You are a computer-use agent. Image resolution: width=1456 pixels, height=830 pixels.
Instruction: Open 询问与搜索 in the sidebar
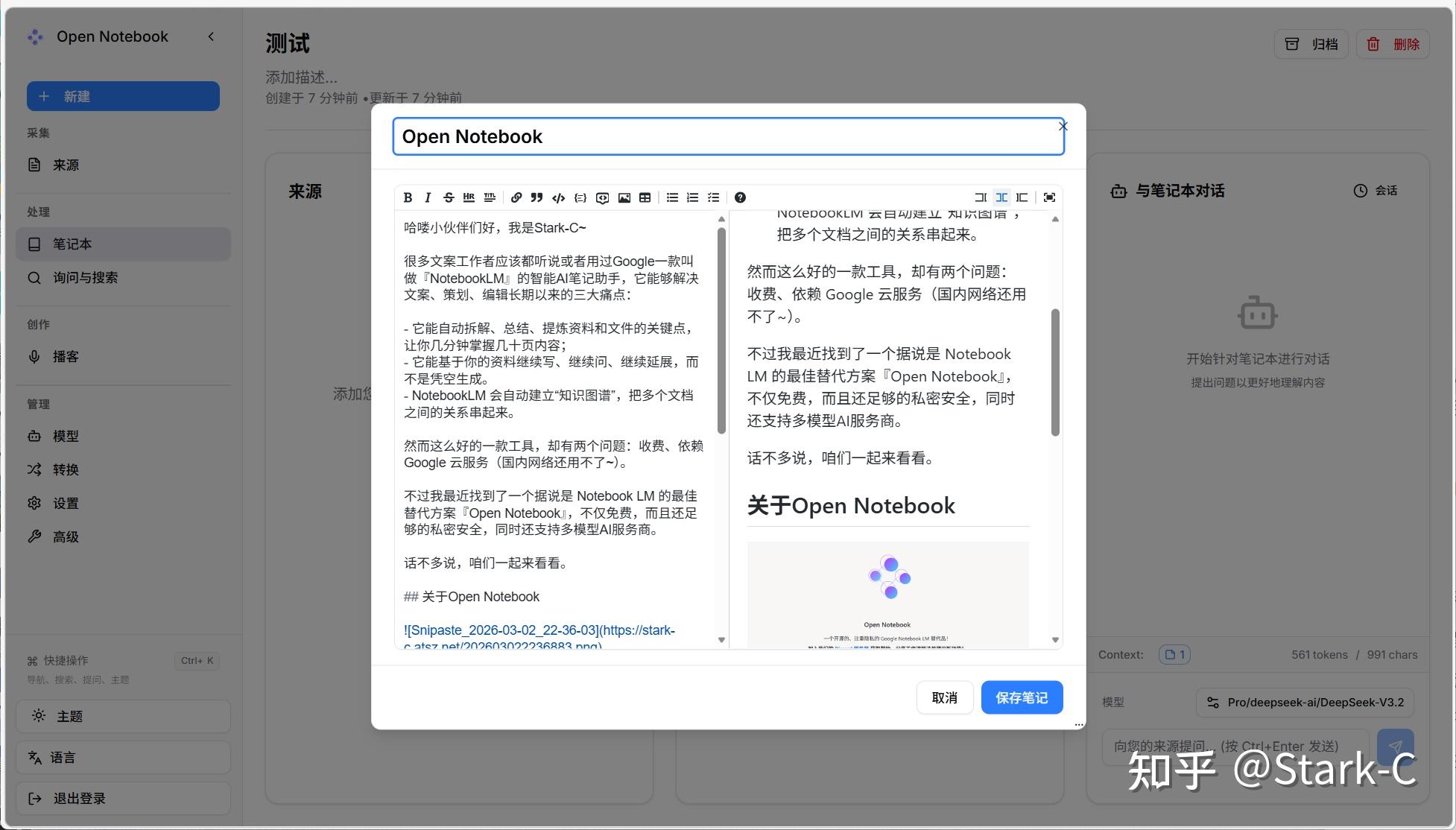point(123,277)
